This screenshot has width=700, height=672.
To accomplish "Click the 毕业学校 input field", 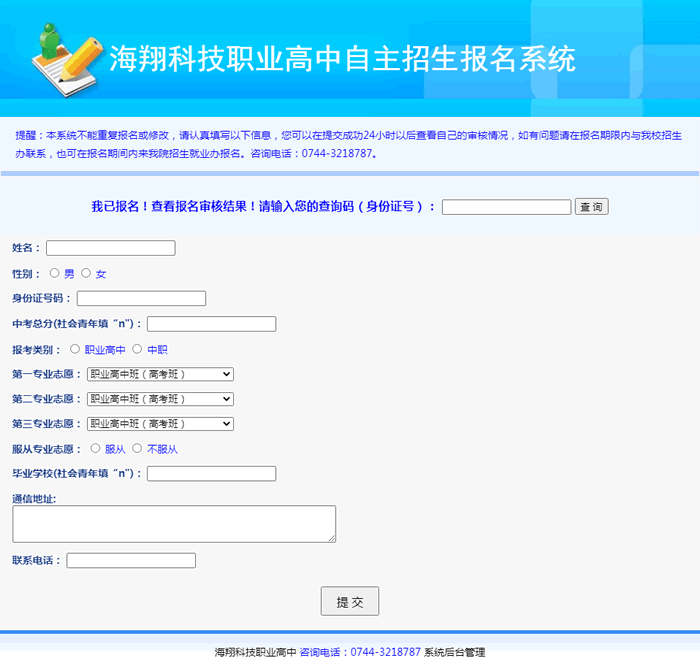I will [212, 474].
